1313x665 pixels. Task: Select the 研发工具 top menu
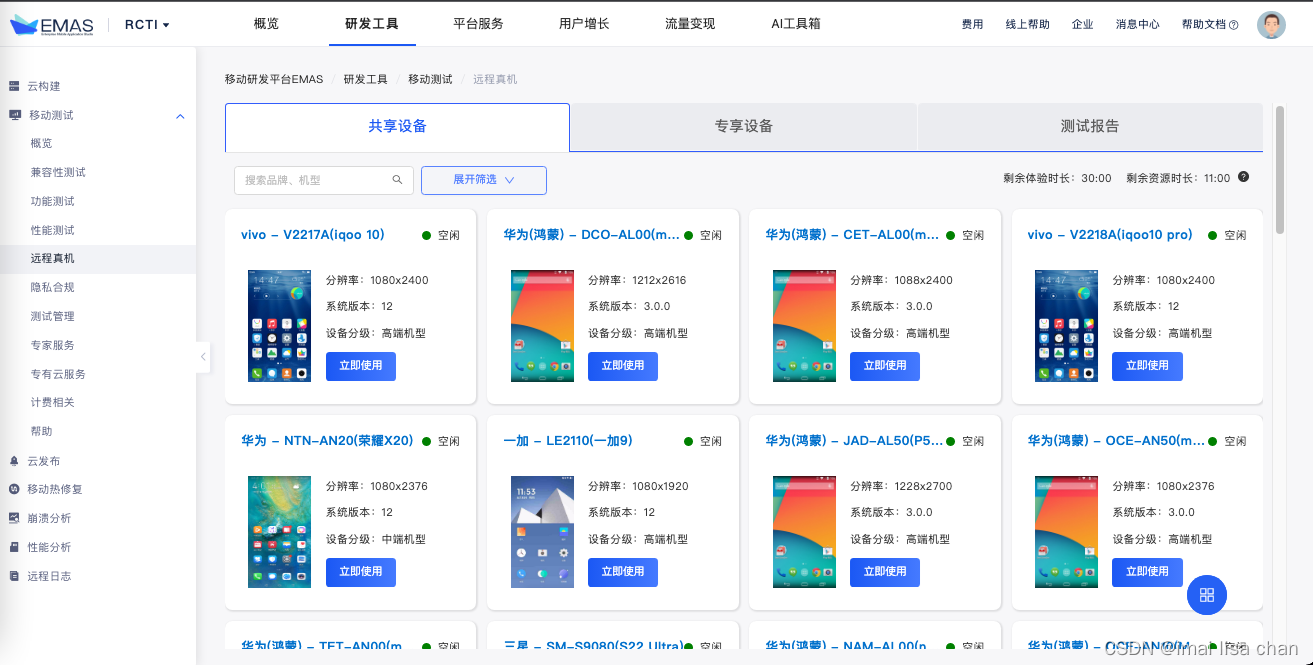click(x=372, y=23)
